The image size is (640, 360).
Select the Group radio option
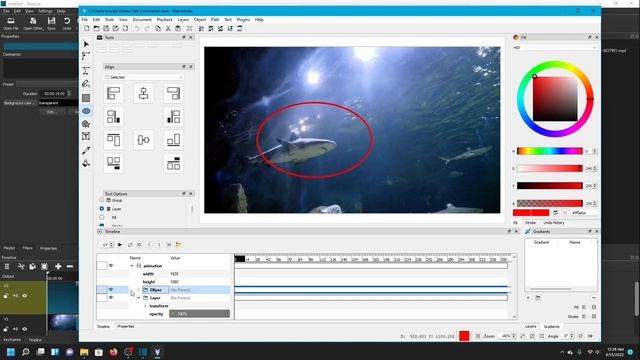102,200
